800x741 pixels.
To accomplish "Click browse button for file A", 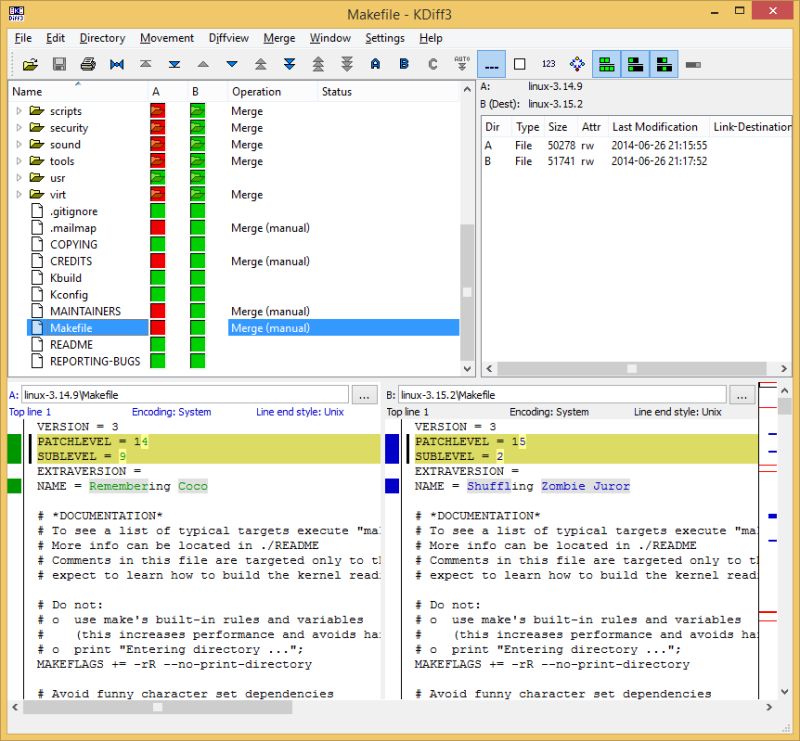I will point(364,396).
